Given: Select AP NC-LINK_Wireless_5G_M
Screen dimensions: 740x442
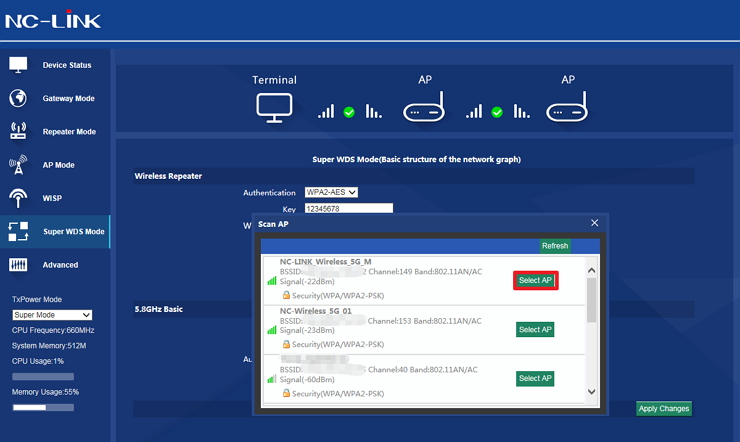Looking at the screenshot, I should (536, 280).
